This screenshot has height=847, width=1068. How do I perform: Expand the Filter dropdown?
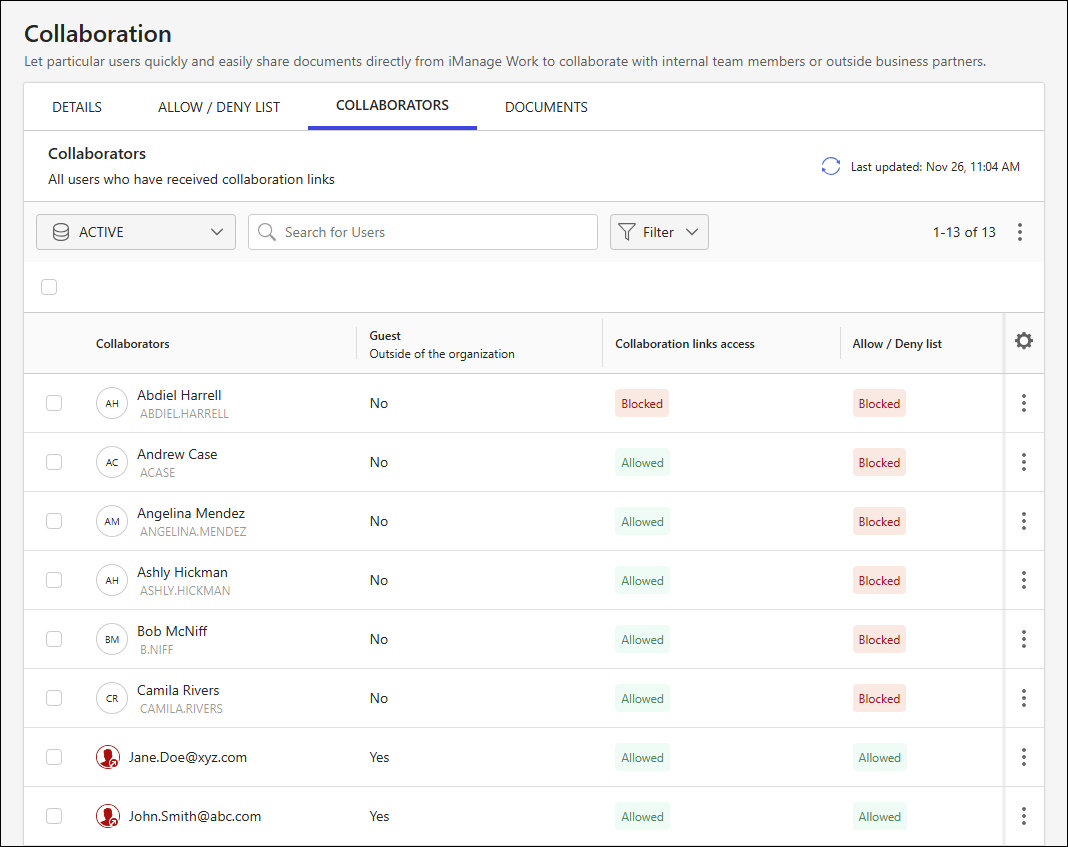pyautogui.click(x=659, y=231)
